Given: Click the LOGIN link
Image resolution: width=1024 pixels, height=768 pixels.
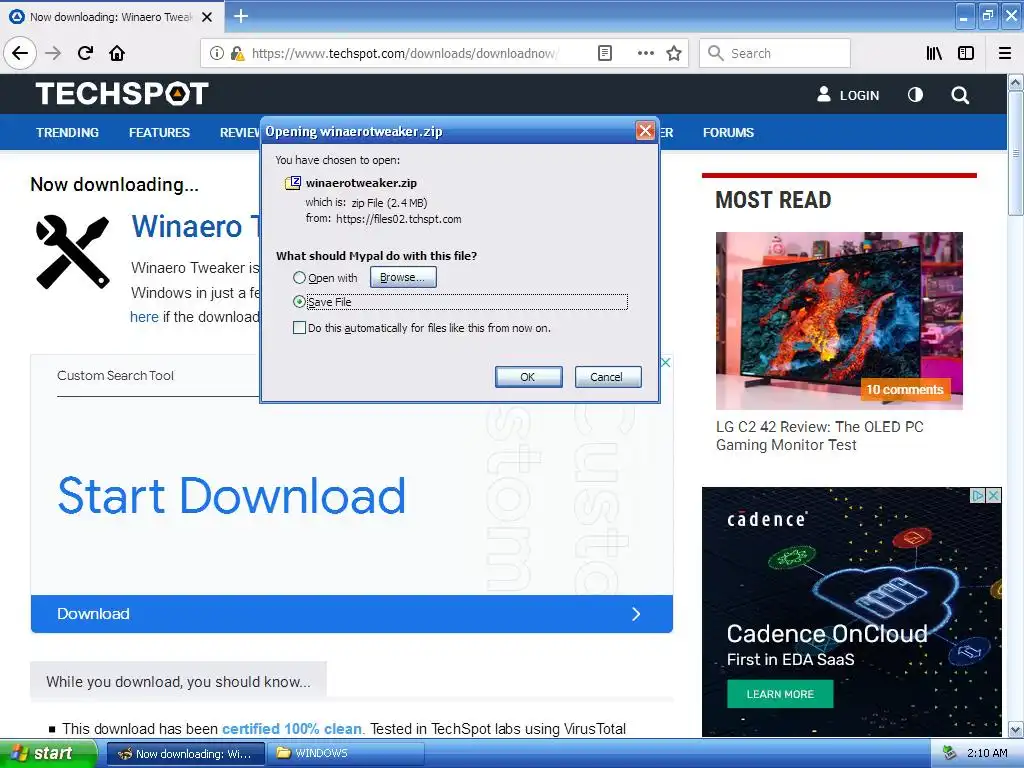Looking at the screenshot, I should (859, 95).
